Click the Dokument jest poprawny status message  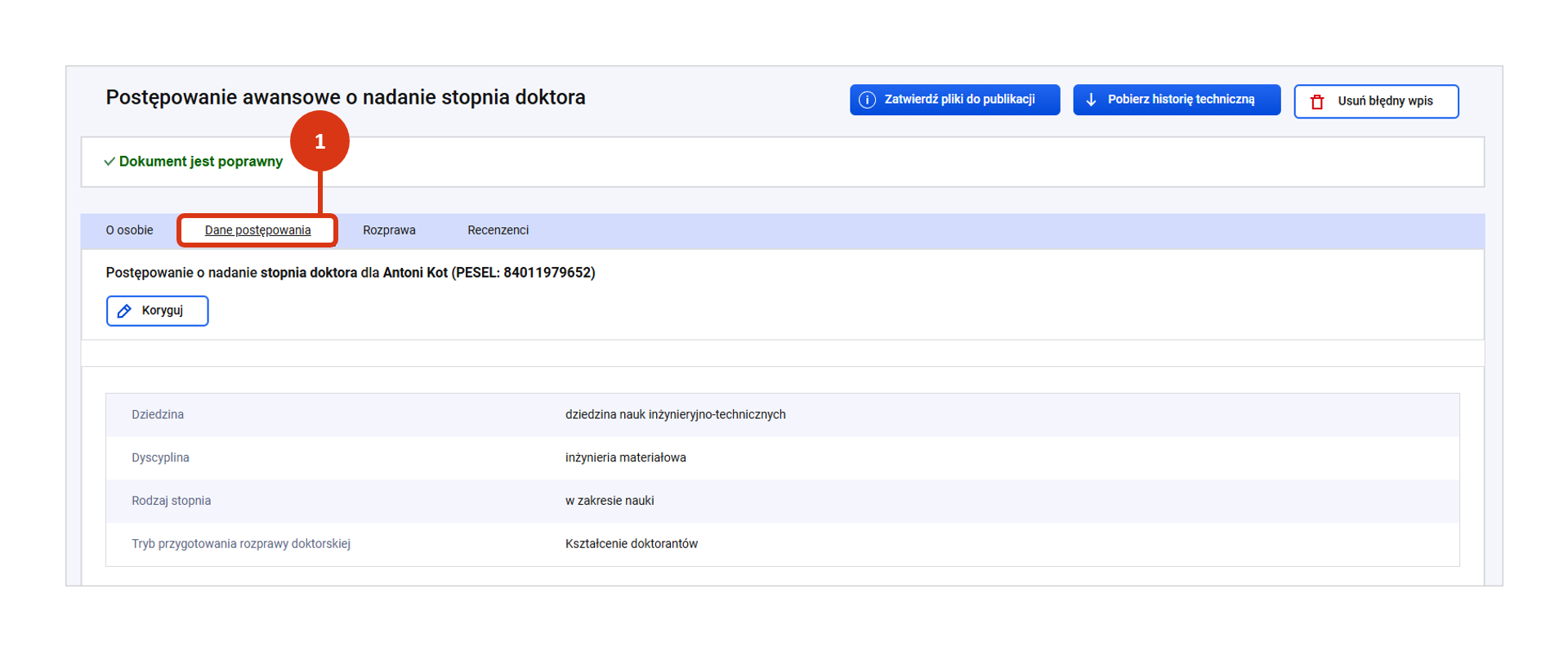pyautogui.click(x=200, y=162)
